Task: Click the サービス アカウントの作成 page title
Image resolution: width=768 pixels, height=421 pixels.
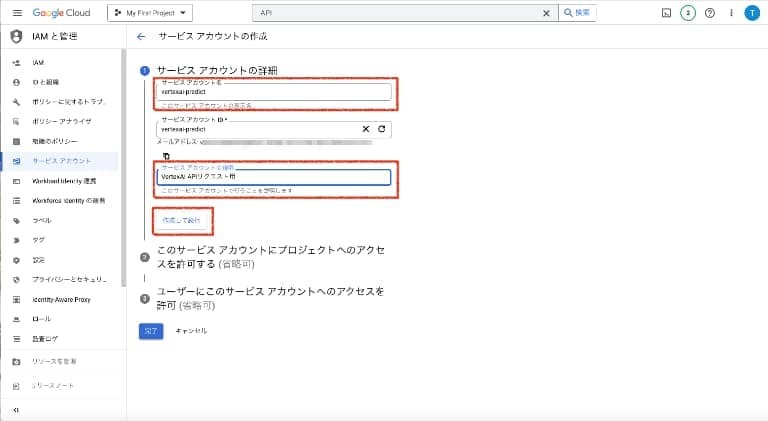Action: point(213,36)
